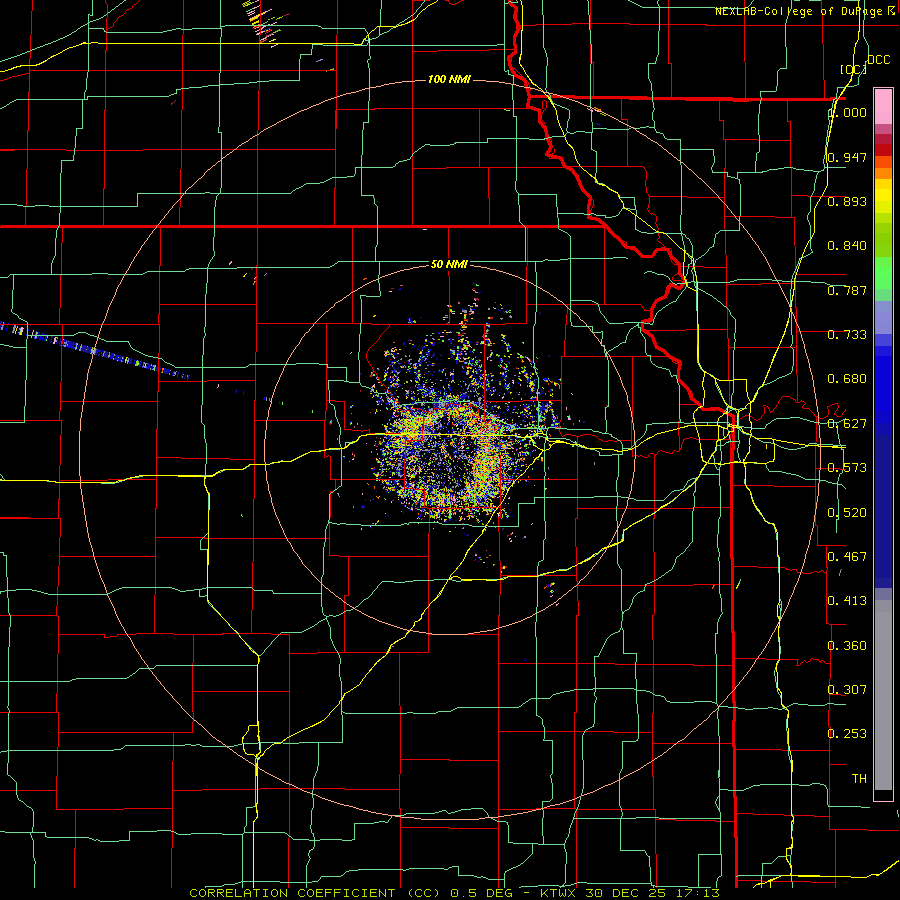900x900 pixels.
Task: Click the 0.467 scale value
Action: pos(847,557)
